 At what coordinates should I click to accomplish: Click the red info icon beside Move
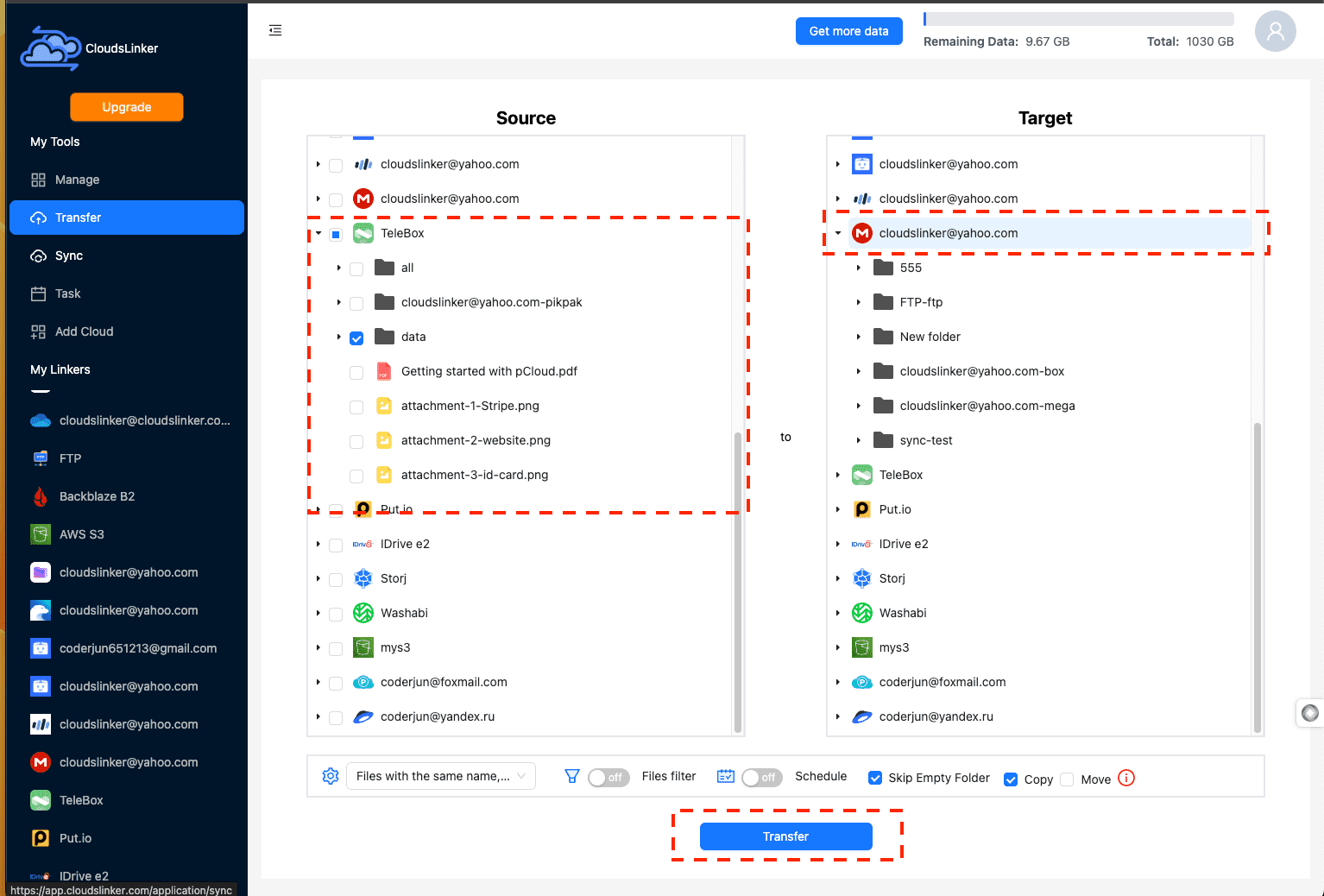[x=1126, y=778]
